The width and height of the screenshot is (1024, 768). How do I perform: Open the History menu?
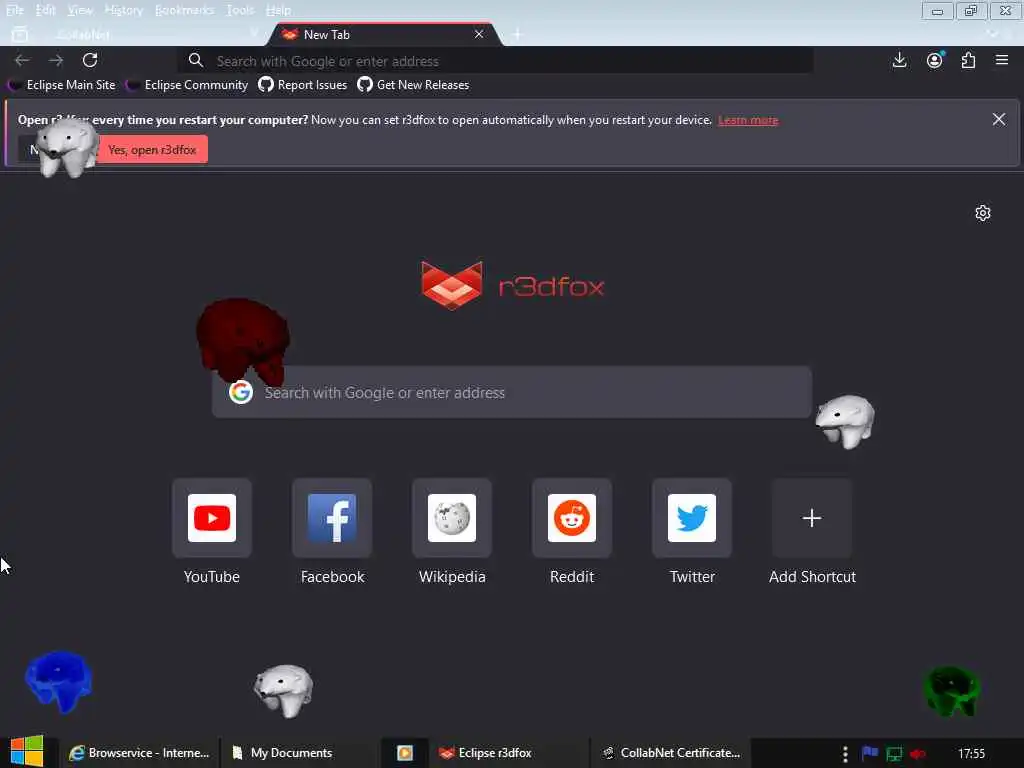click(123, 10)
